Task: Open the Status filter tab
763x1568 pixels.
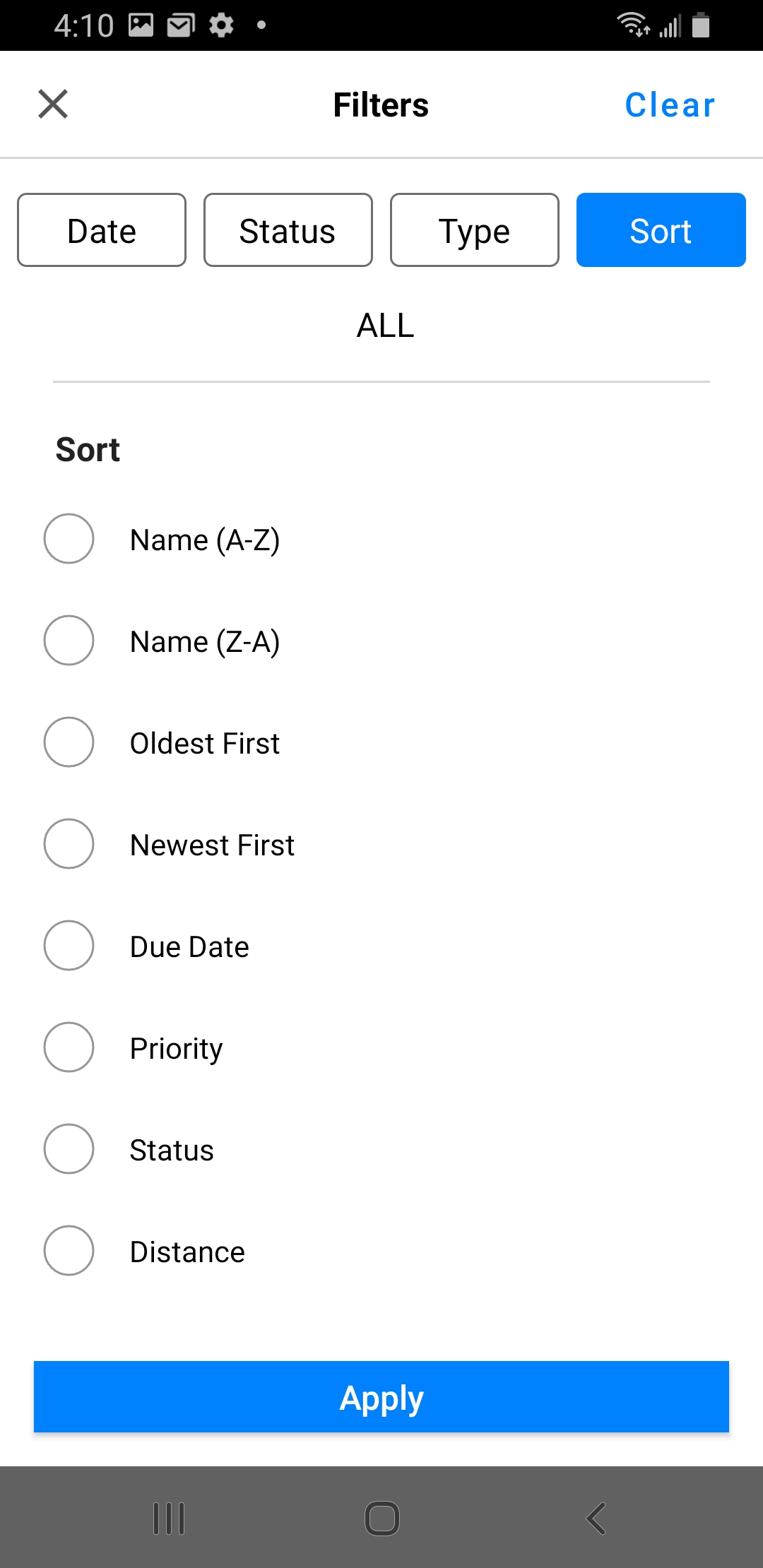Action: [288, 230]
